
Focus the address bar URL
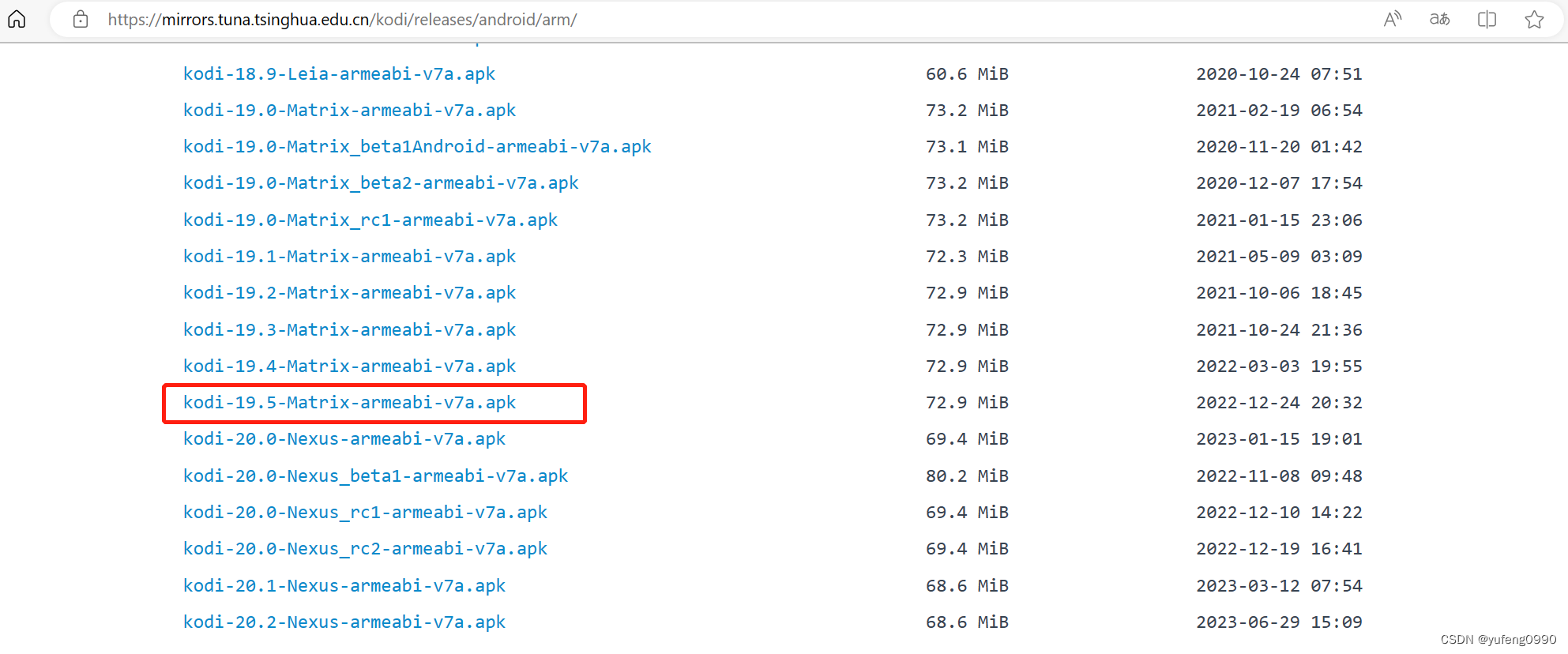click(342, 19)
